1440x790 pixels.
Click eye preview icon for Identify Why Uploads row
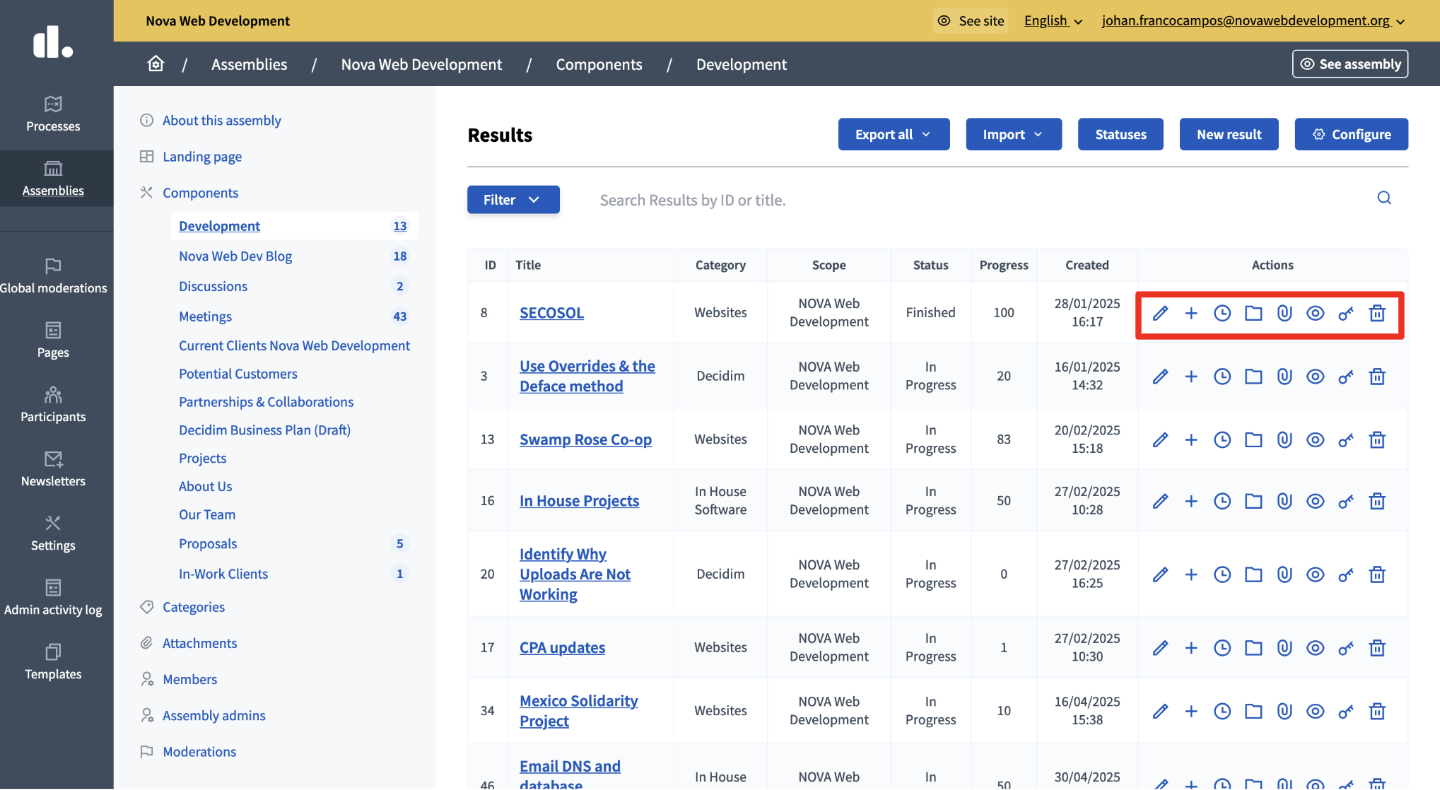point(1315,575)
